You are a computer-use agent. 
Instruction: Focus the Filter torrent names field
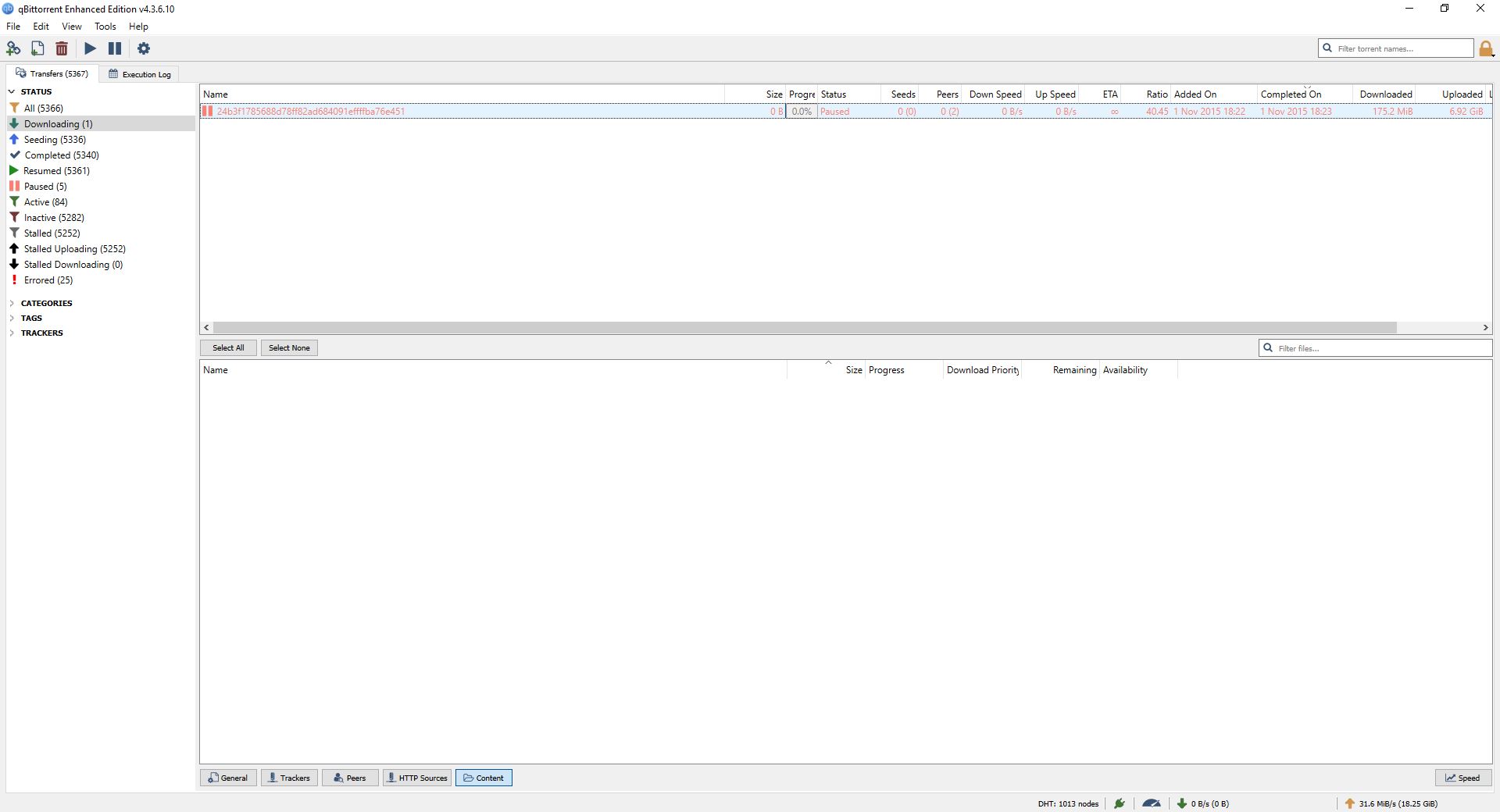point(1396,48)
